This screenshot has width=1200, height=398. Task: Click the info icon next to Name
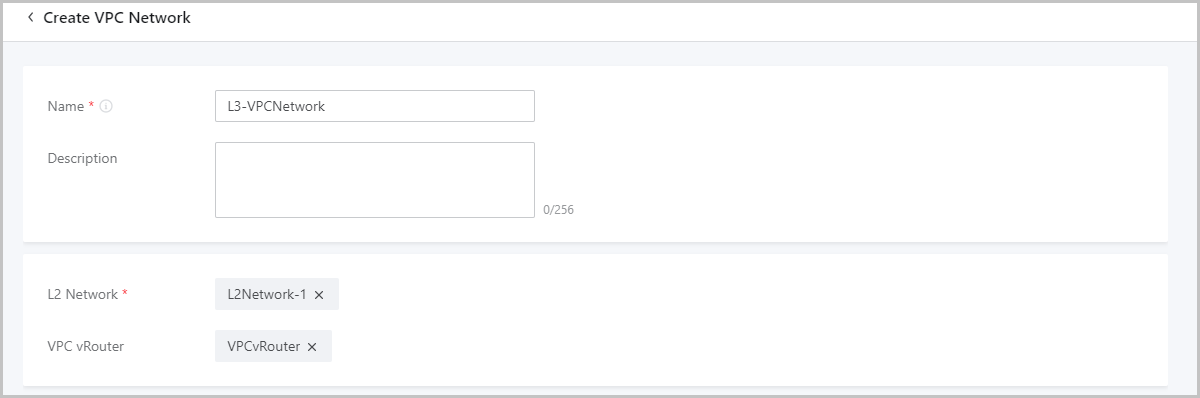[x=106, y=106]
